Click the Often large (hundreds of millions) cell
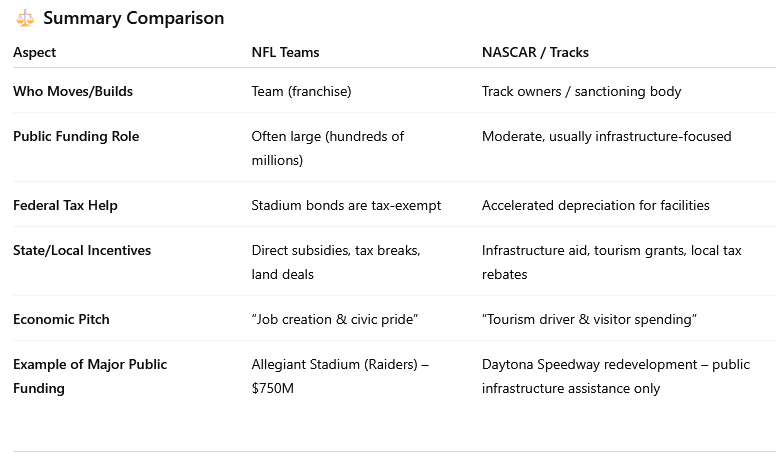776x456 pixels. (327, 148)
